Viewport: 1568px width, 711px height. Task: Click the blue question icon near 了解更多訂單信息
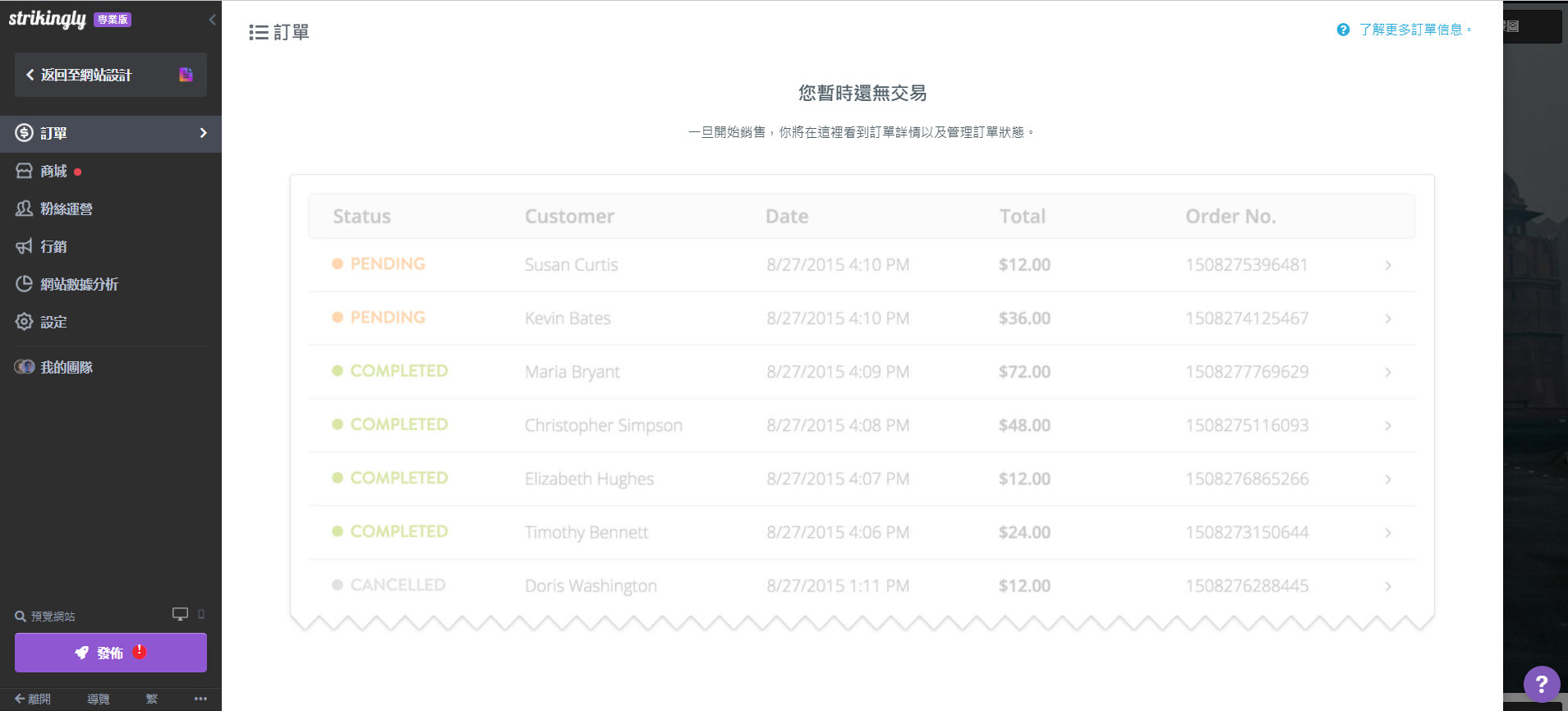pos(1343,30)
